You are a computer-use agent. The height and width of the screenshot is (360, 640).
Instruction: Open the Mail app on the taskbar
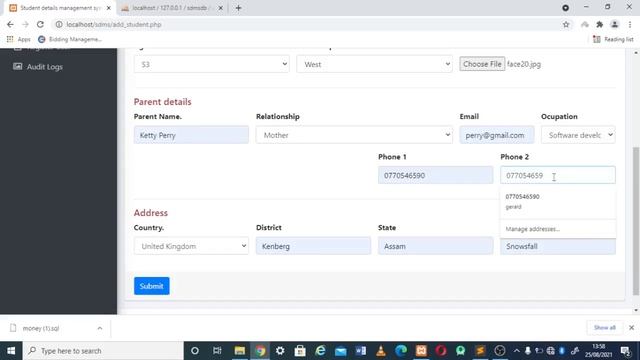pyautogui.click(x=340, y=351)
